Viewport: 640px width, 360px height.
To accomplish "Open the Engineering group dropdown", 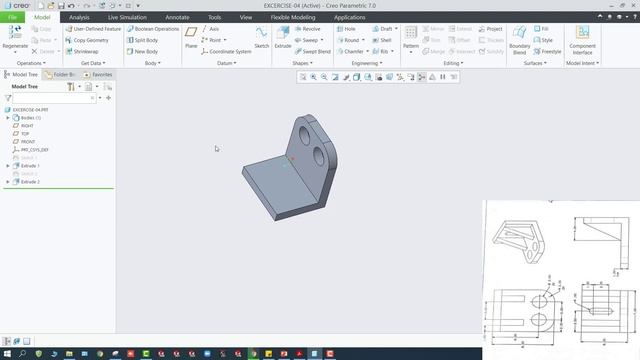I will pyautogui.click(x=367, y=63).
